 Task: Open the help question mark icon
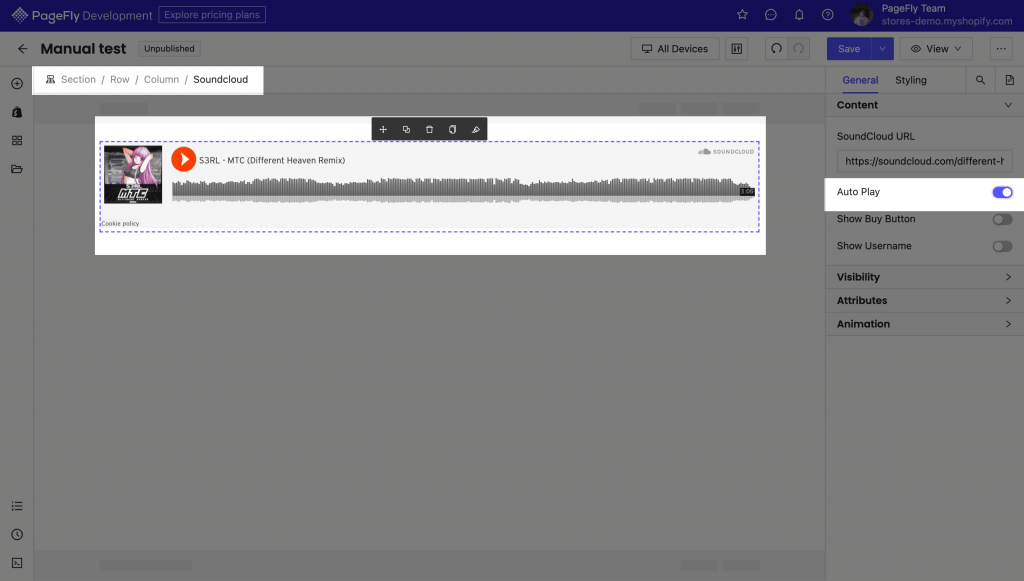point(827,14)
